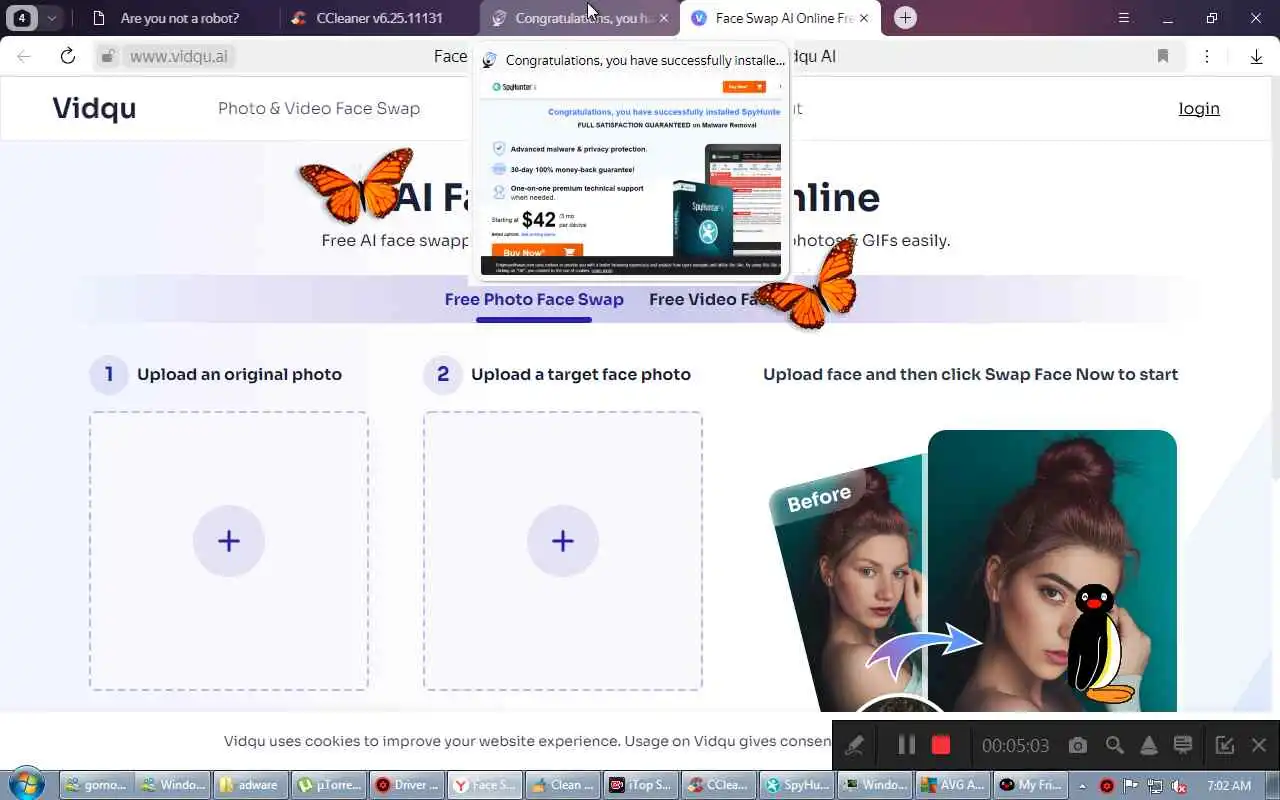This screenshot has width=1280, height=800.
Task: Show hidden system tray icons
Action: click(1082, 786)
